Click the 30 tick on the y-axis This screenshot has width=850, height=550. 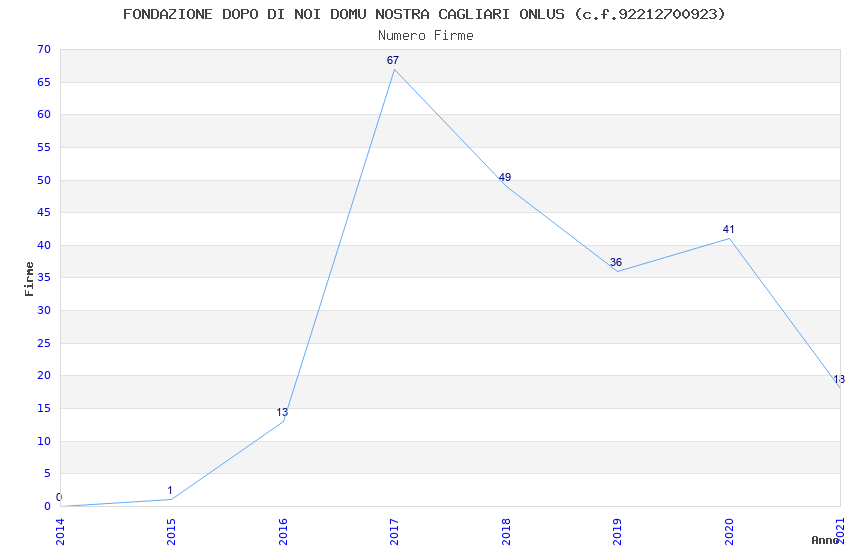(44, 310)
